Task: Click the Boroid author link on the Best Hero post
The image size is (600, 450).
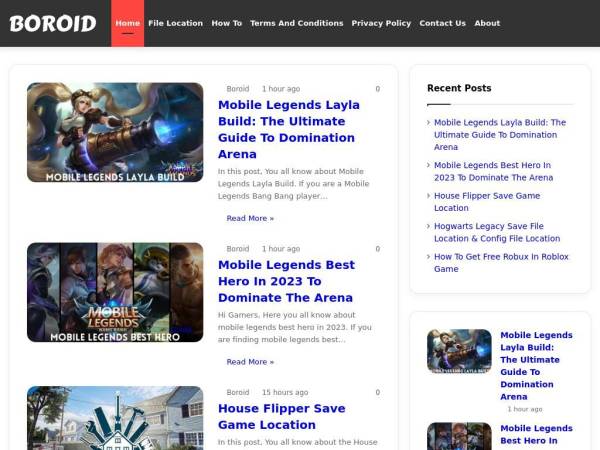Action: (238, 249)
